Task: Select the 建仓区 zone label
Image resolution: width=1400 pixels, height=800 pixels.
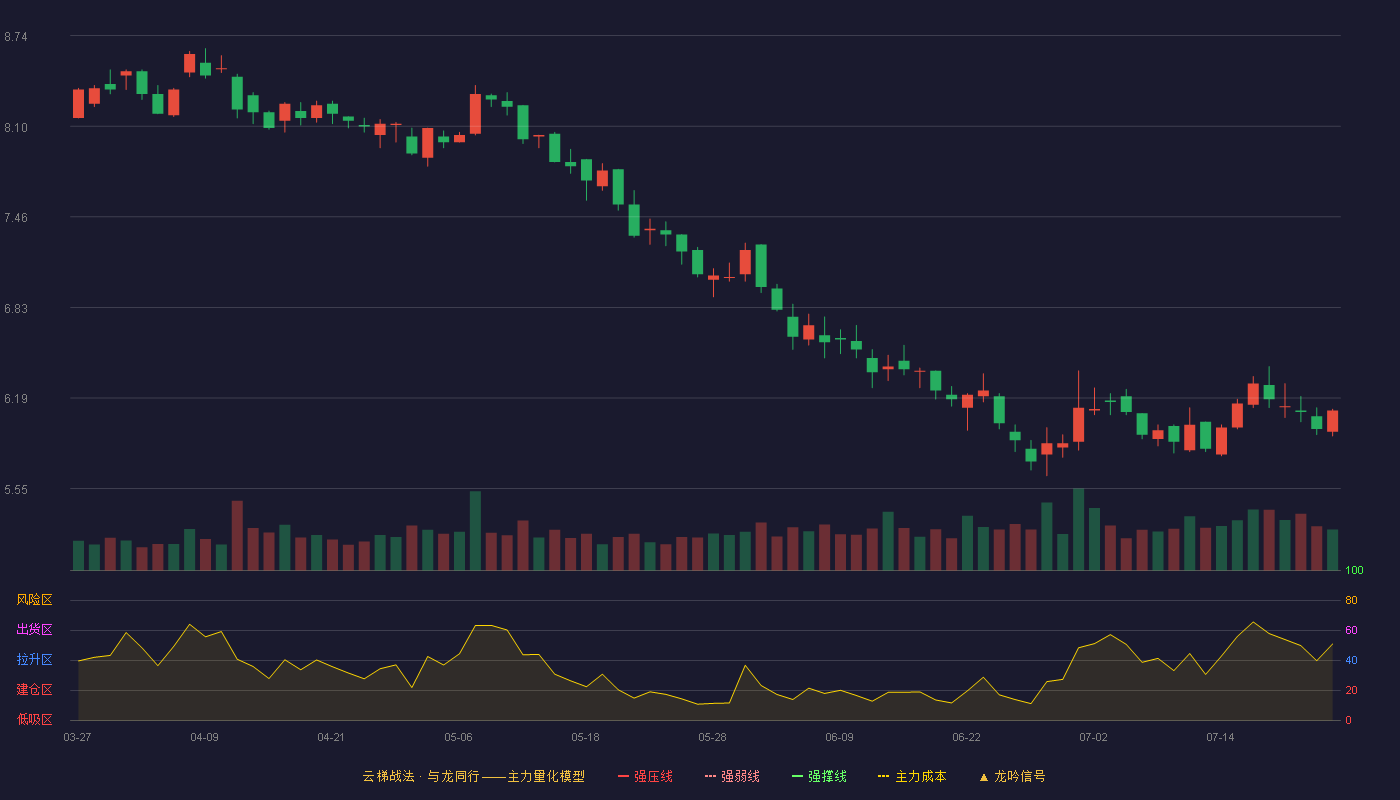Action: point(34,690)
